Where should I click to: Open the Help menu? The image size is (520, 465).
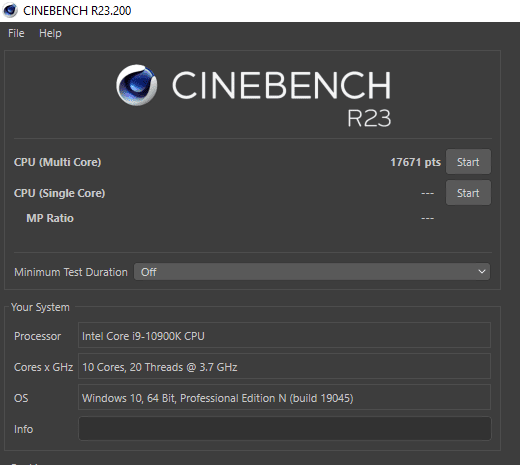tap(50, 33)
